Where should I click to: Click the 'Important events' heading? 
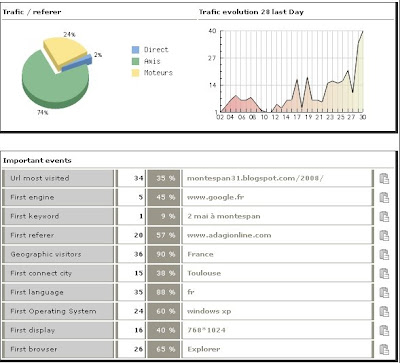coord(37,161)
